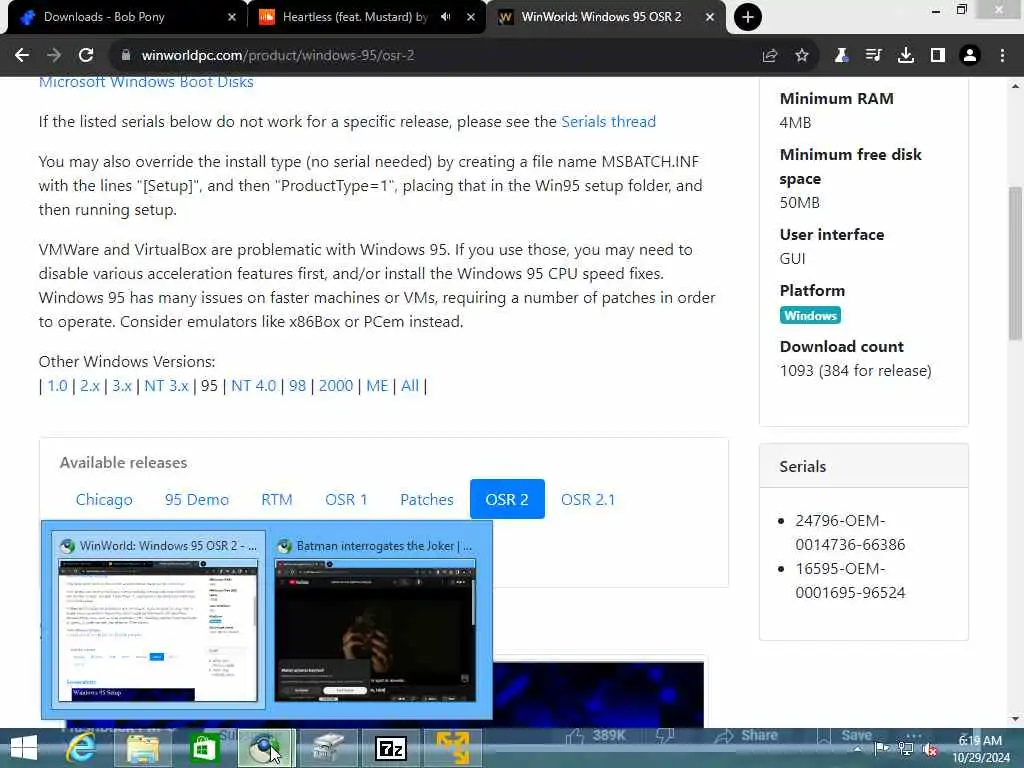Open the yellow arrows app on the taskbar

point(453,748)
